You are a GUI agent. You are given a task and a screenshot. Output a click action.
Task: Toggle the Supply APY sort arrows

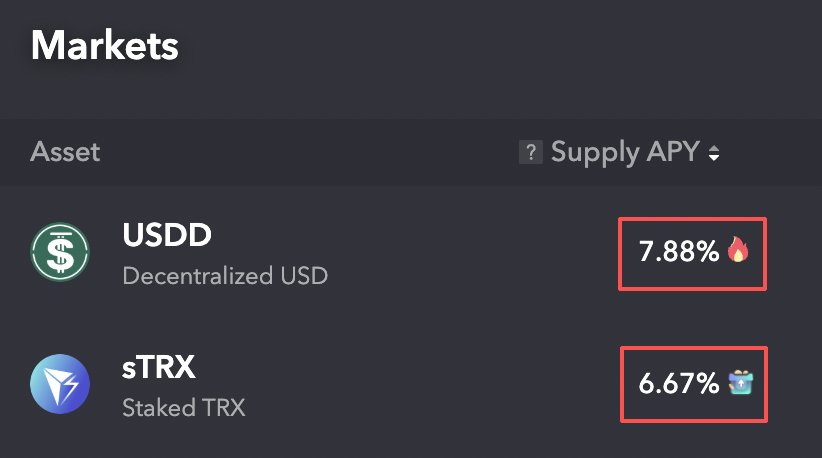[714, 154]
